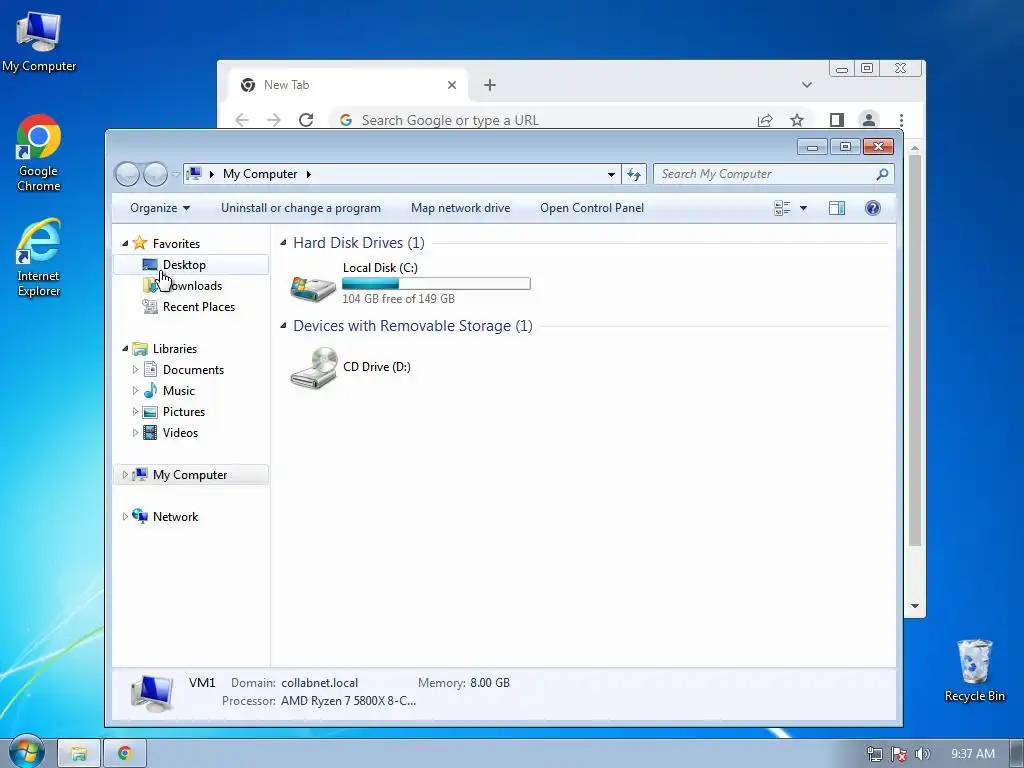Click the New Tab tab in Chrome
1024x768 pixels.
(x=349, y=85)
